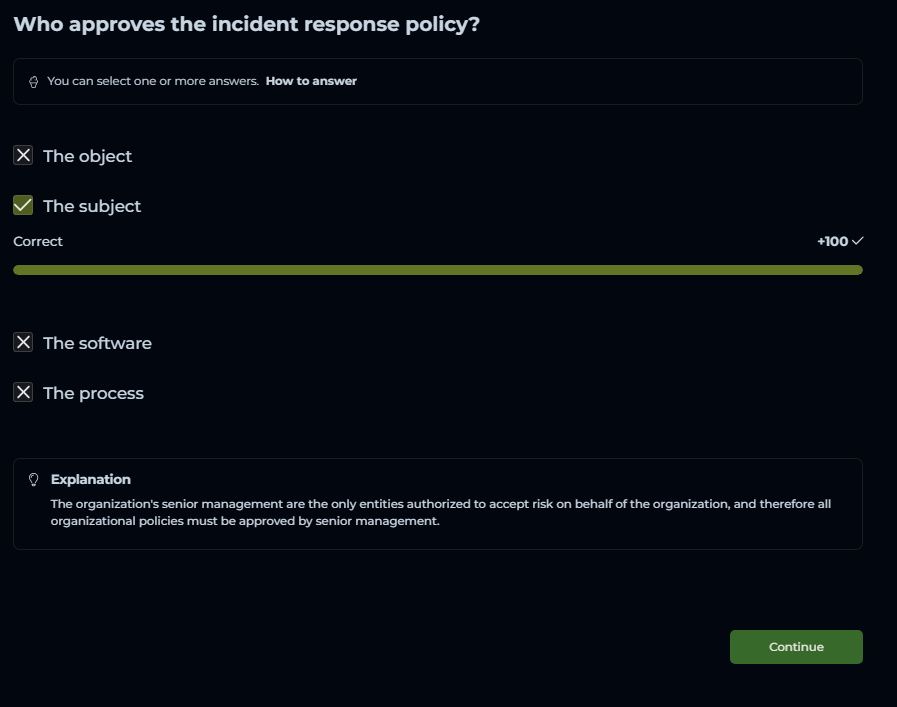Screen dimensions: 897x707
Task: Click the incident response policy question heading
Action: pos(246,24)
